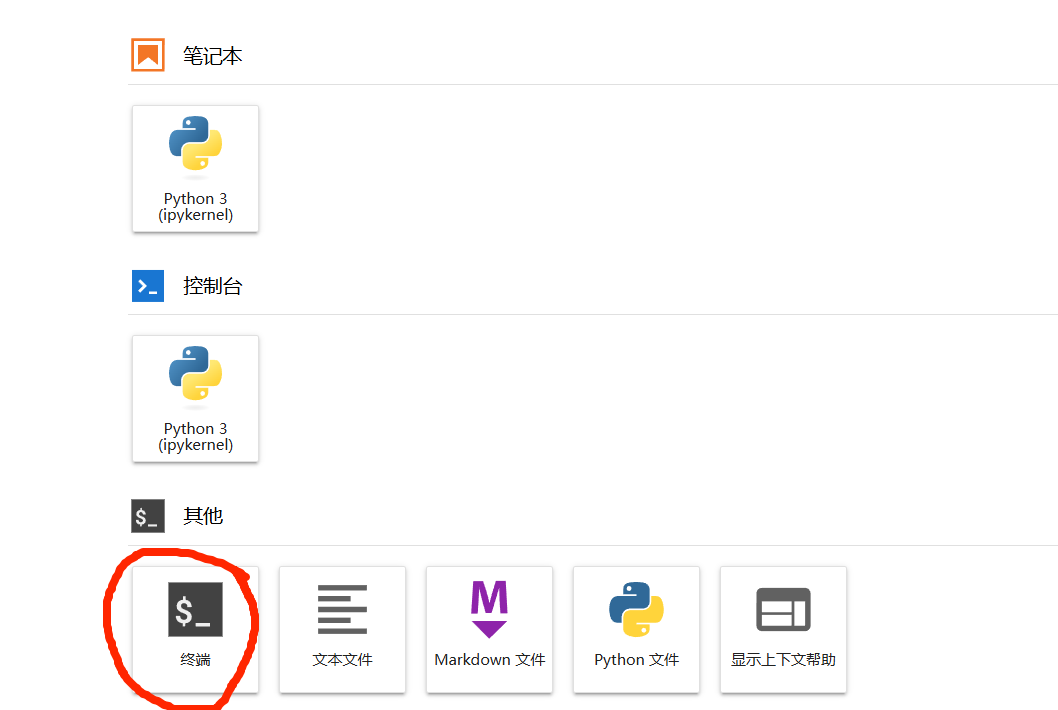This screenshot has height=710, width=1058.
Task: Click the blue 控制台 console prompt icon
Action: click(147, 286)
